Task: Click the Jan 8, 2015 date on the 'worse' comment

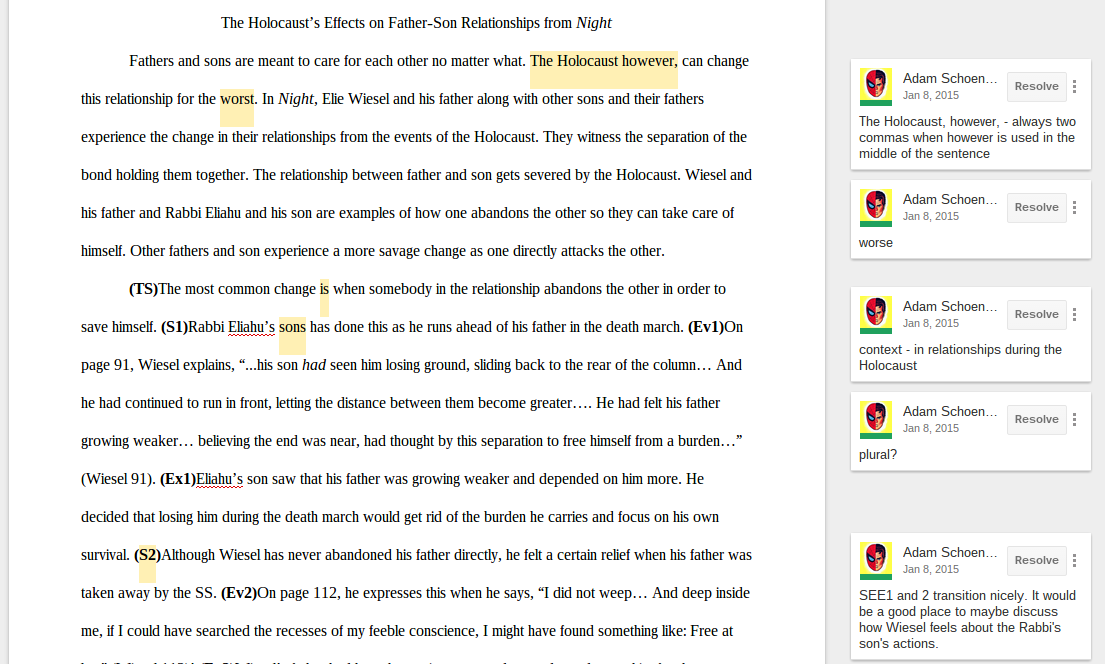Action: point(931,216)
